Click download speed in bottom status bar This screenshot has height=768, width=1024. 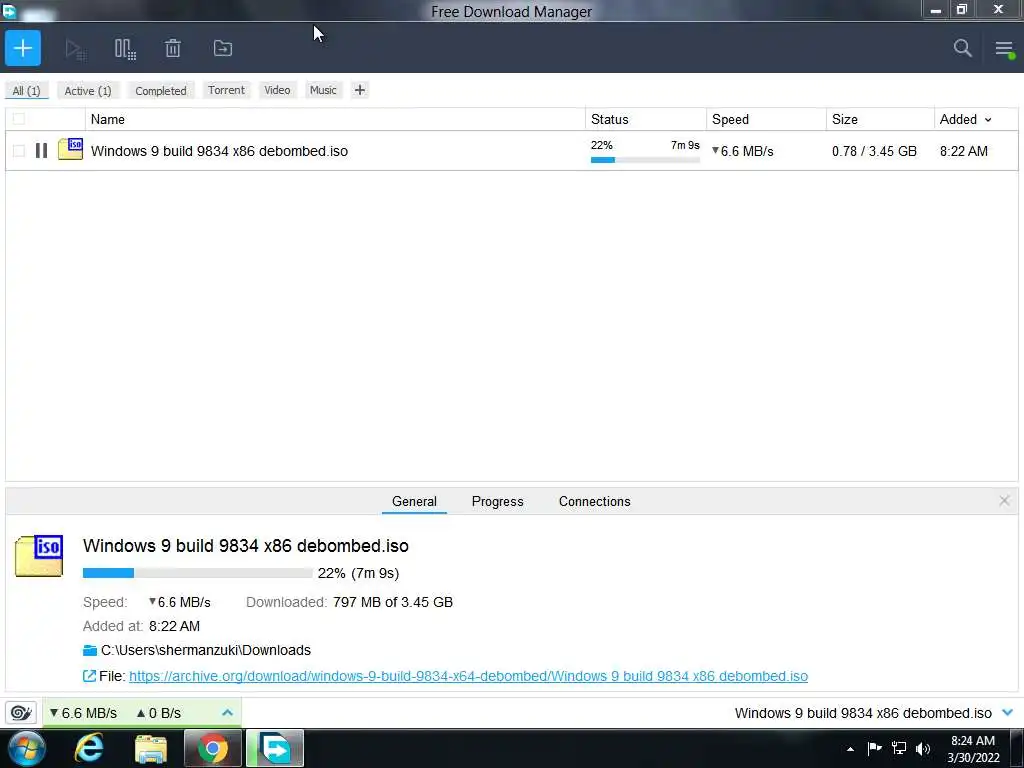point(83,713)
